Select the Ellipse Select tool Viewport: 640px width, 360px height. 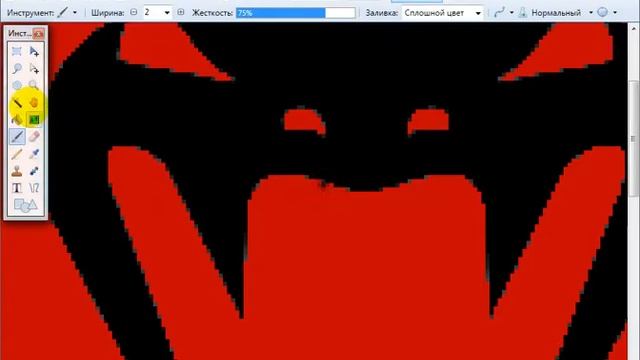(x=17, y=85)
